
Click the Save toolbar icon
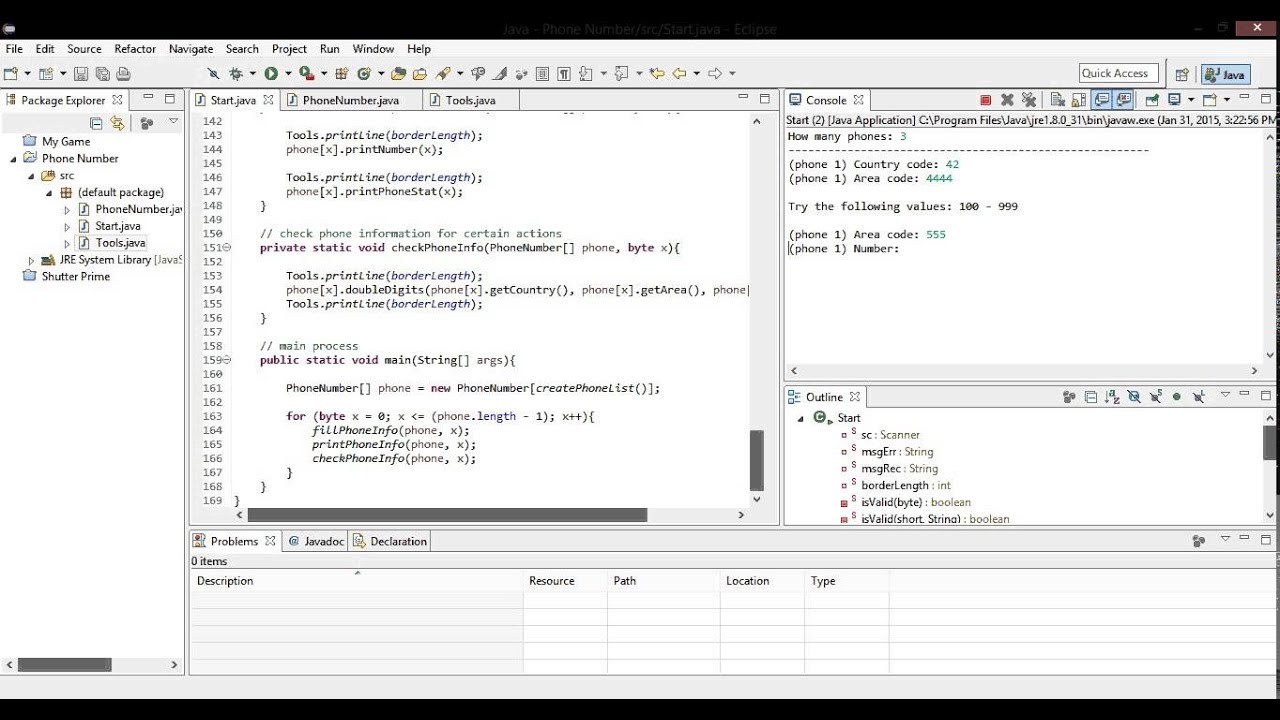(81, 74)
